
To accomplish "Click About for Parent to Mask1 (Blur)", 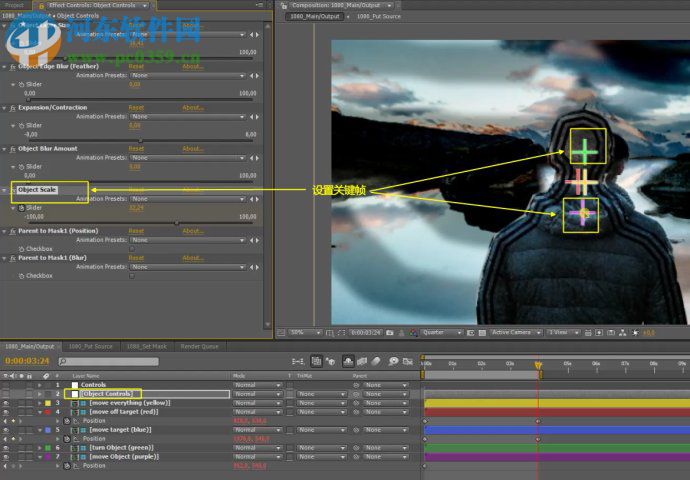I will coord(193,258).
